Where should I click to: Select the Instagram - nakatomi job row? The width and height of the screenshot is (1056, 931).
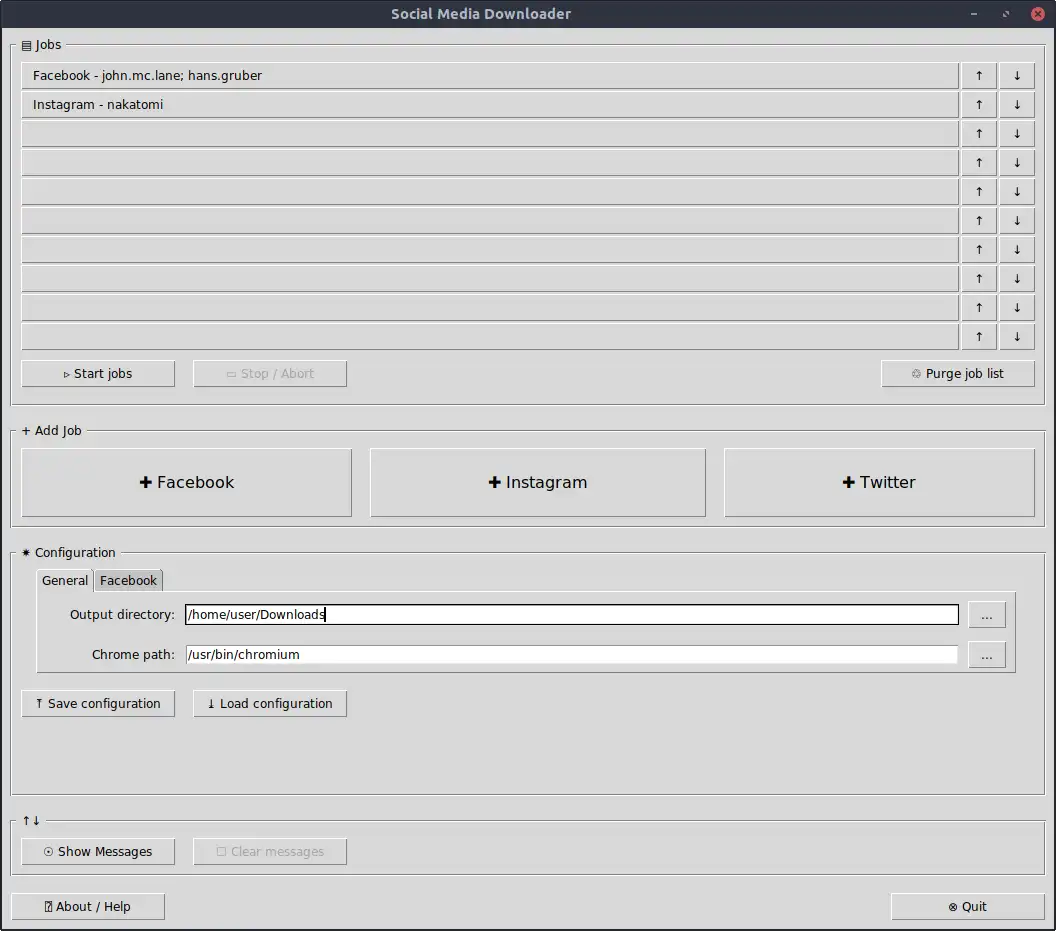coord(490,104)
